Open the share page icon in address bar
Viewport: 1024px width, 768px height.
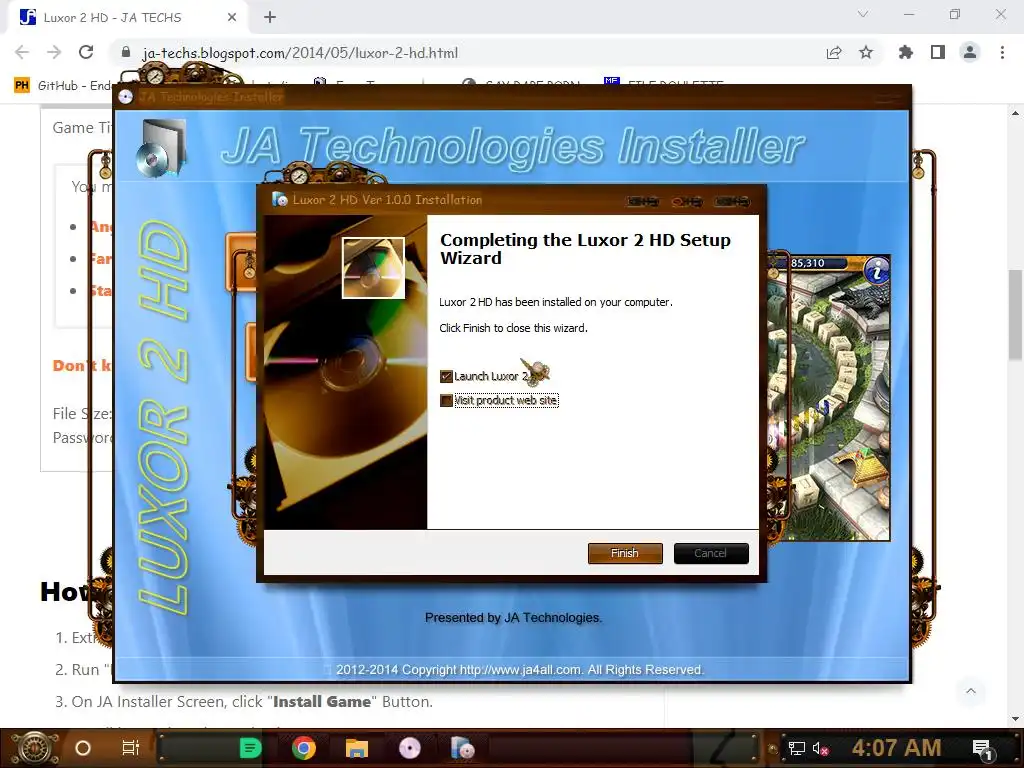(834, 52)
